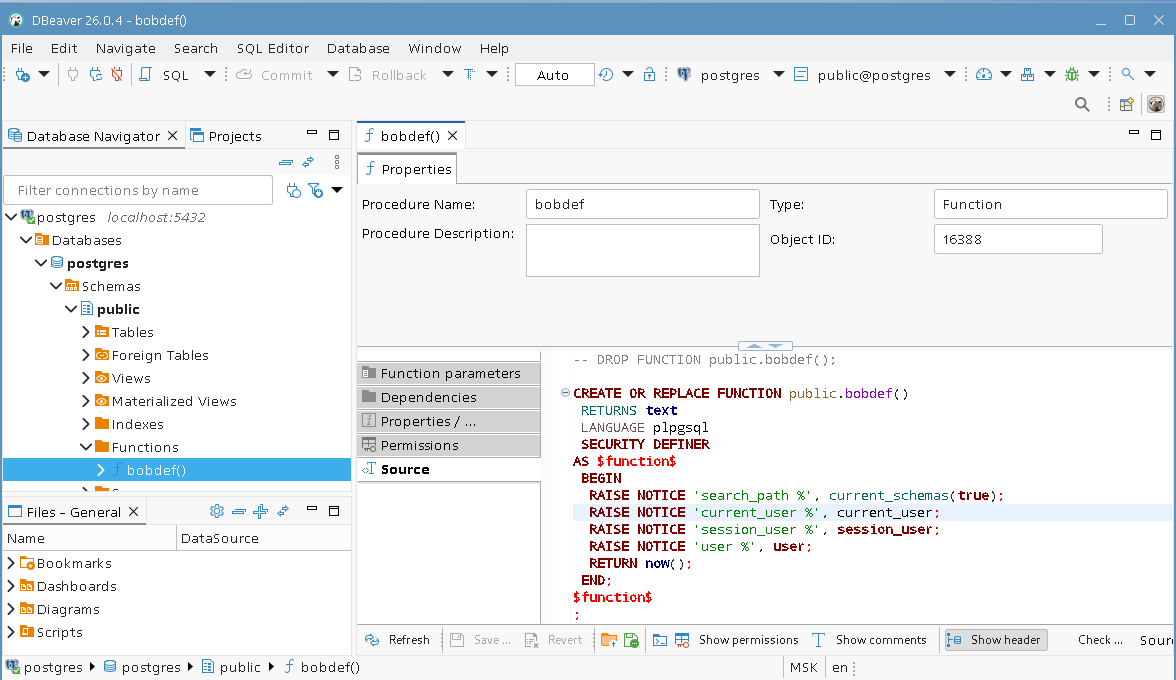This screenshot has height=680, width=1176.
Task: Maximize the bobdef() editor area
Action: (1156, 135)
